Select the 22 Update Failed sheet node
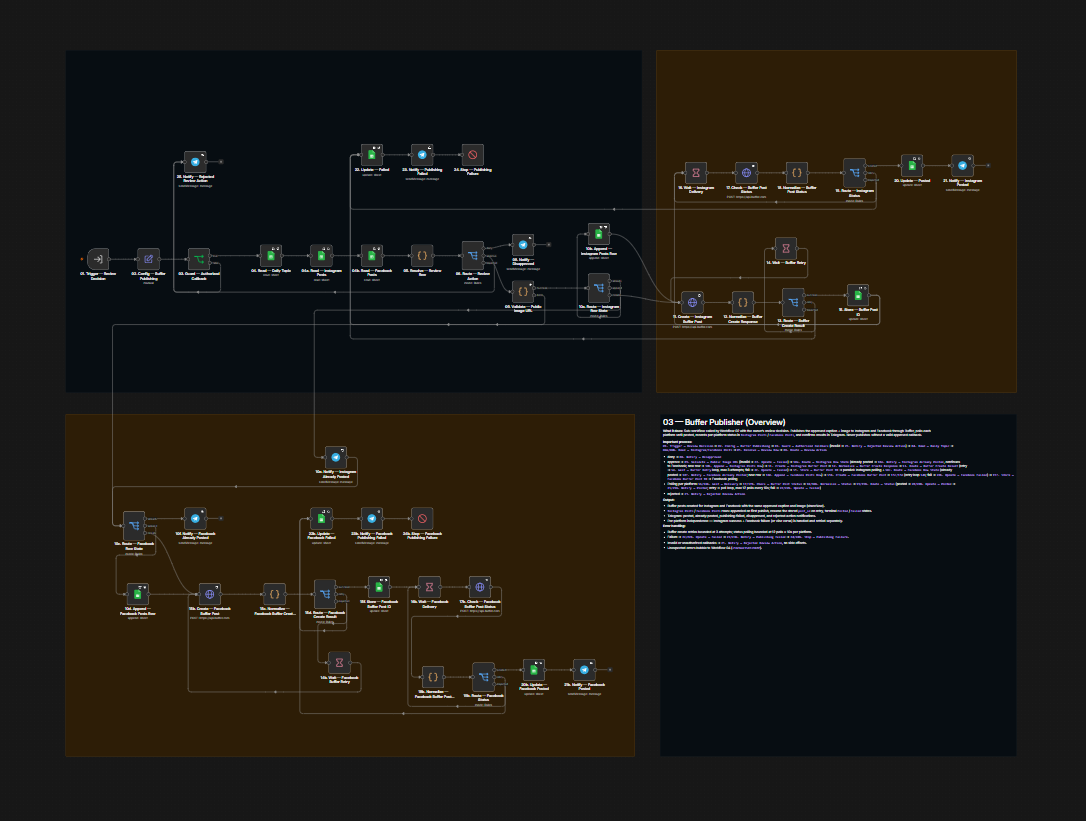Screen dimensions: 1086x821 pos(372,155)
